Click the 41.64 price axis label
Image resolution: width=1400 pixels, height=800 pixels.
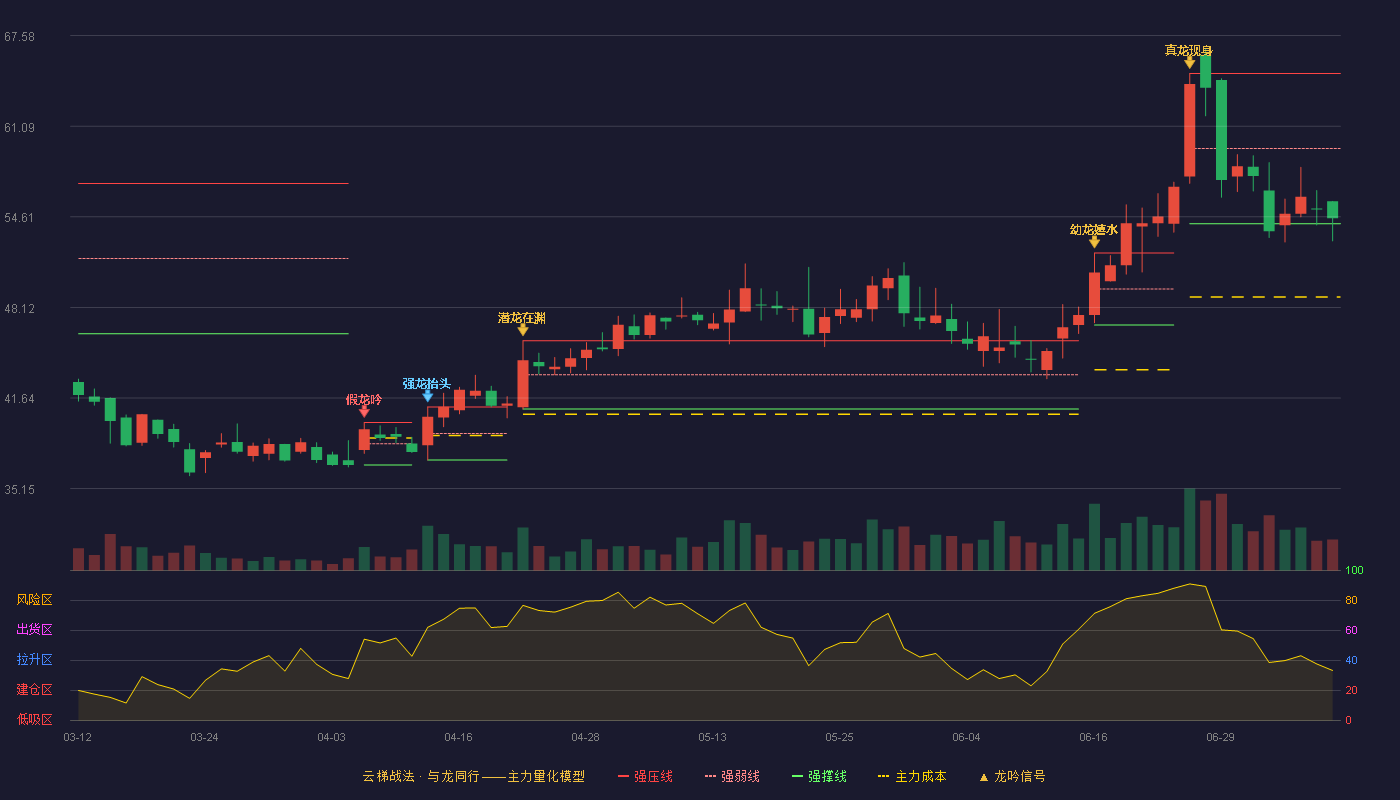pyautogui.click(x=20, y=399)
